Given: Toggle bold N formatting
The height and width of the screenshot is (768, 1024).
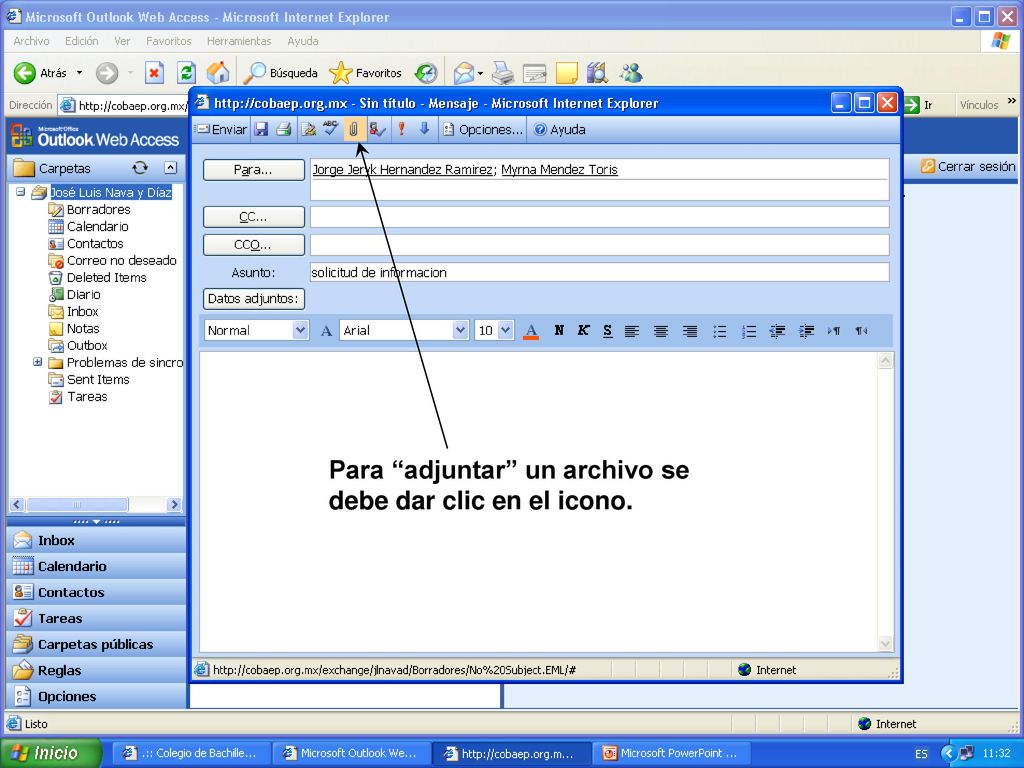Looking at the screenshot, I should point(559,330).
